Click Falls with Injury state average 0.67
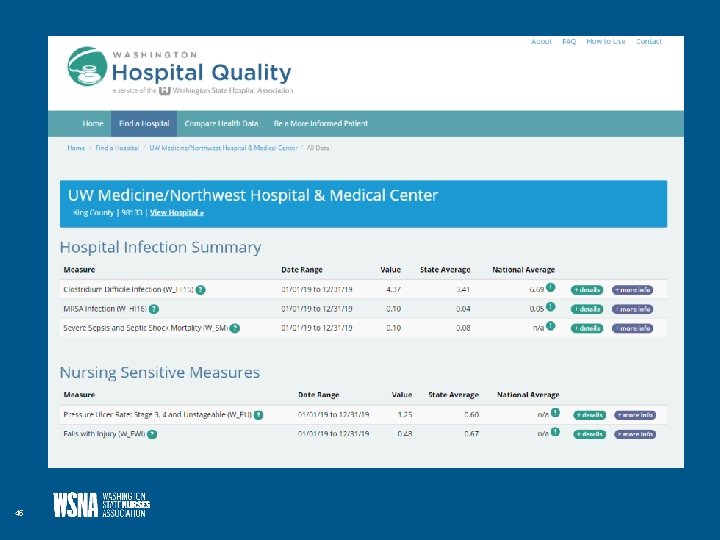Image resolution: width=720 pixels, height=540 pixels. (x=472, y=434)
